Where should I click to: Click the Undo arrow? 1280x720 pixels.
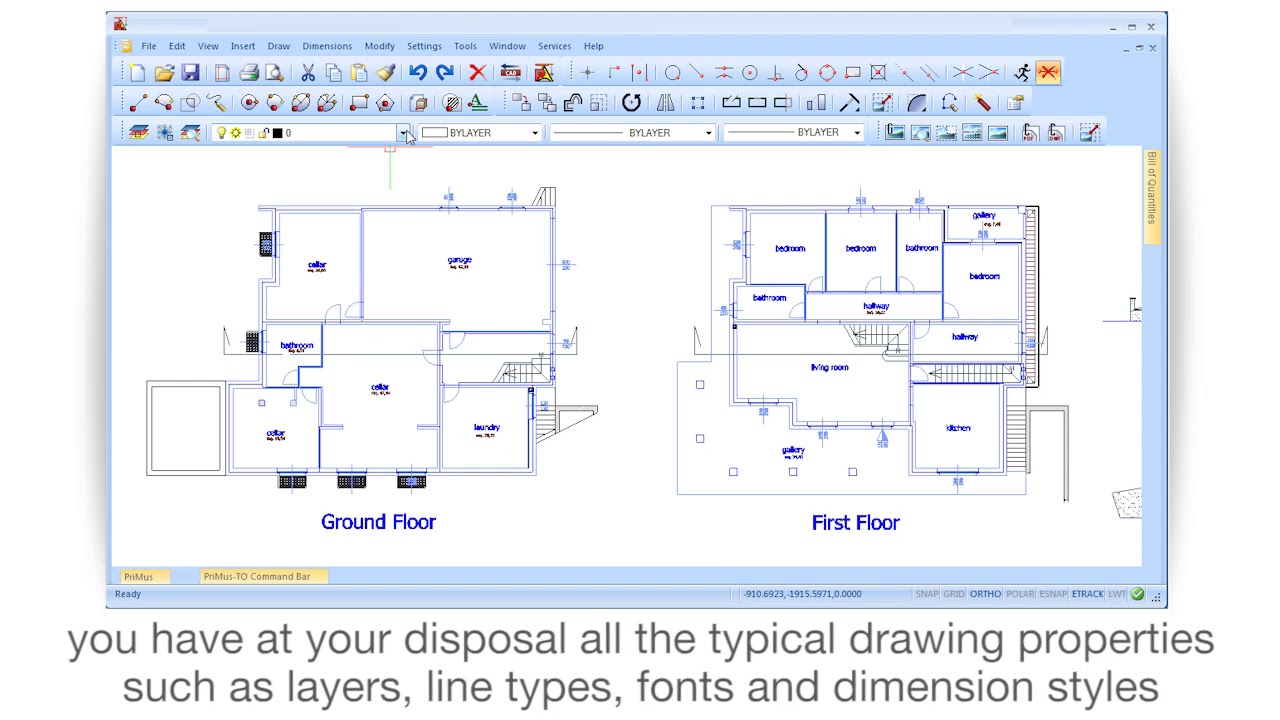point(417,73)
